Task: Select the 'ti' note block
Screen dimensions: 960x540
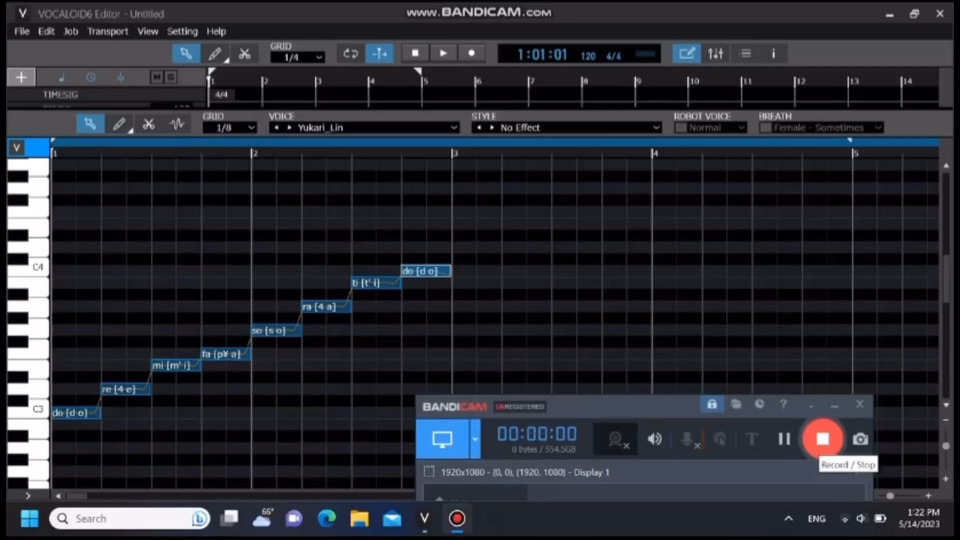Action: point(376,282)
